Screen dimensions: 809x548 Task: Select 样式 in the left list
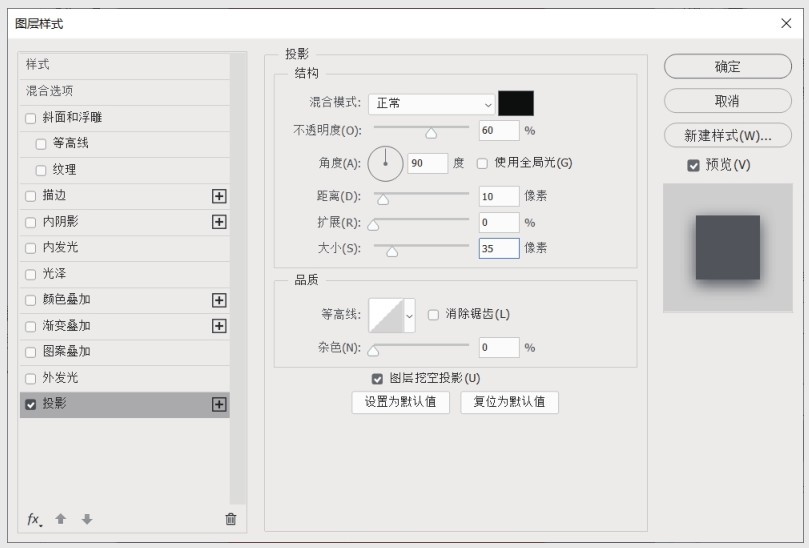[124, 66]
